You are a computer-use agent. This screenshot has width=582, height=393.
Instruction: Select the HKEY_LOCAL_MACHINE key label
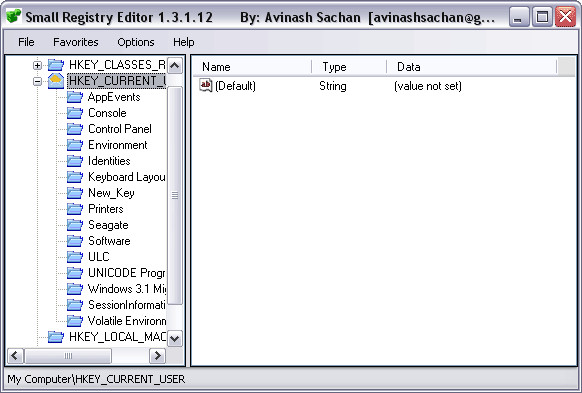117,337
